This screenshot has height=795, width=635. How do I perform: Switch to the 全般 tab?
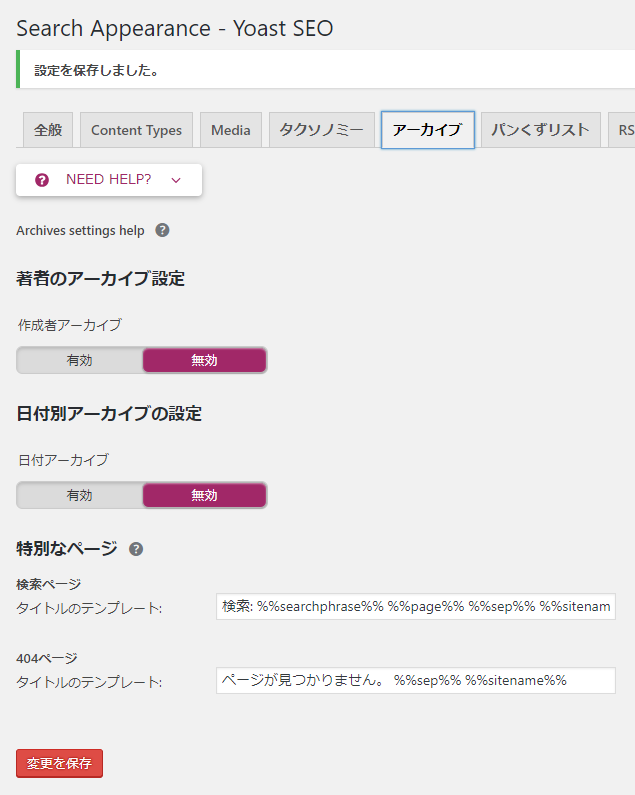point(48,130)
